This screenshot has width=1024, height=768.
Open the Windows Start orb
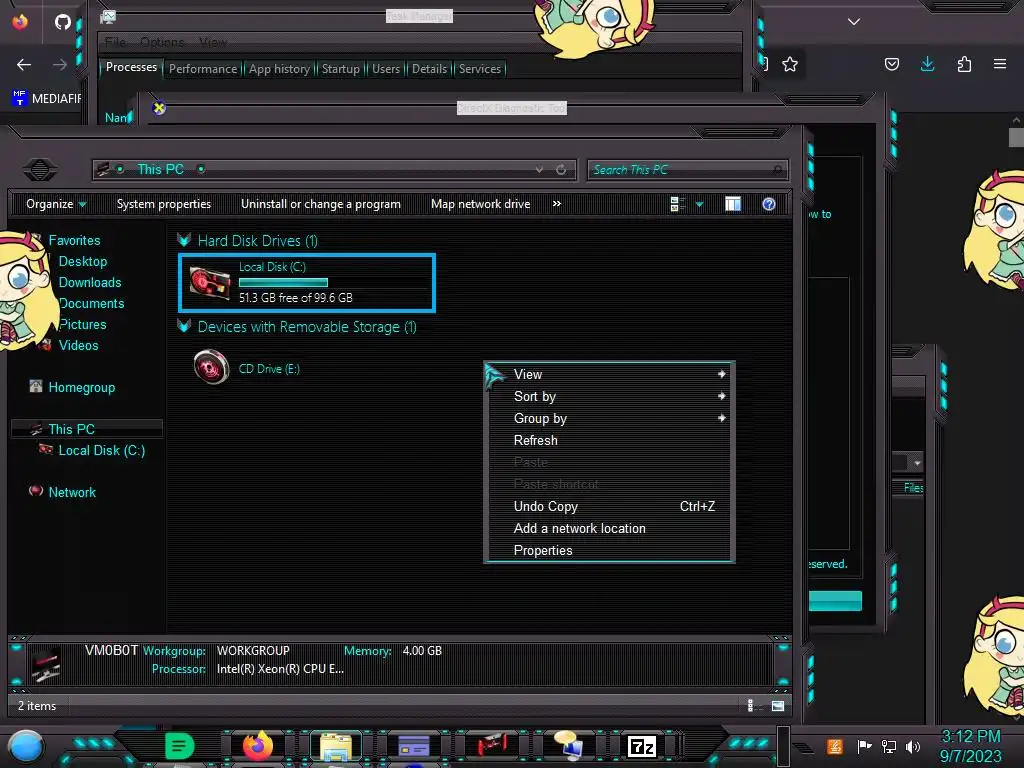pyautogui.click(x=25, y=746)
